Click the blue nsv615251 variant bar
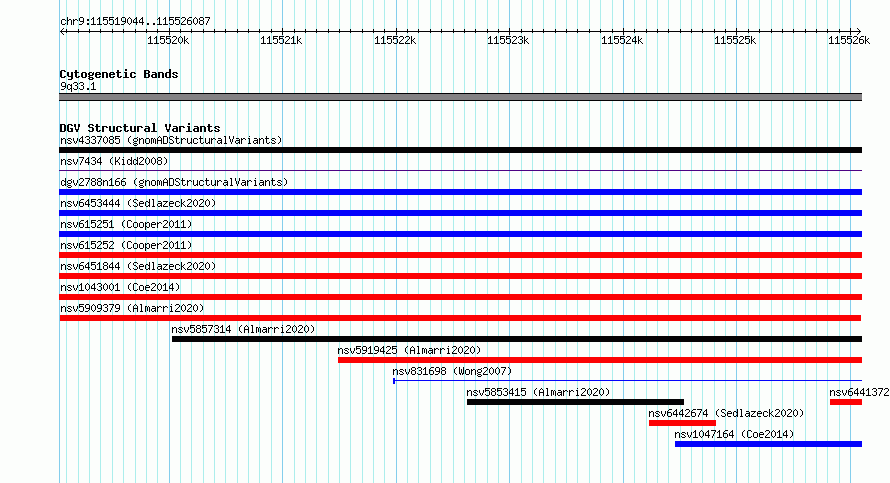890x483 pixels. tap(460, 234)
